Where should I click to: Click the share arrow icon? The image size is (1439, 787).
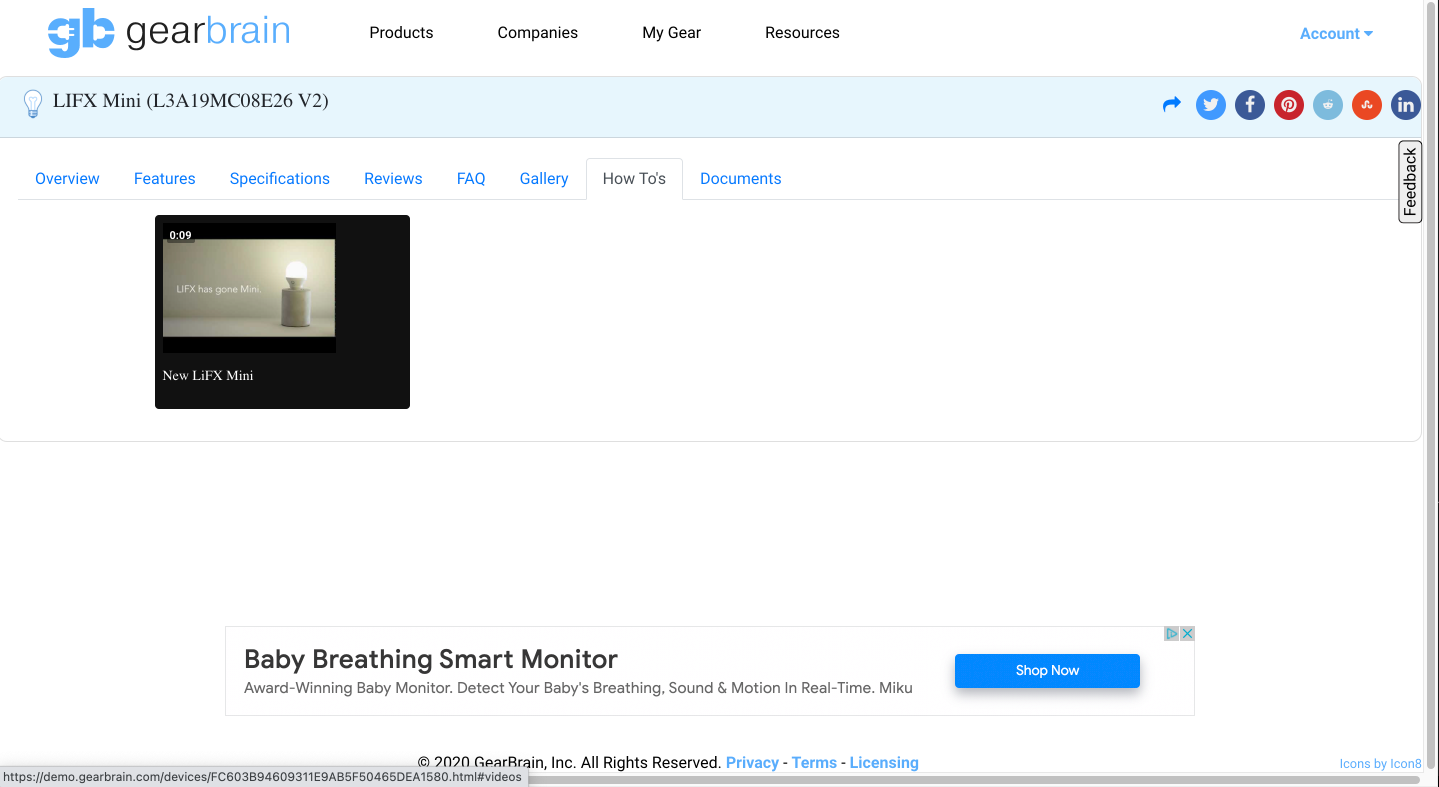click(x=1172, y=104)
